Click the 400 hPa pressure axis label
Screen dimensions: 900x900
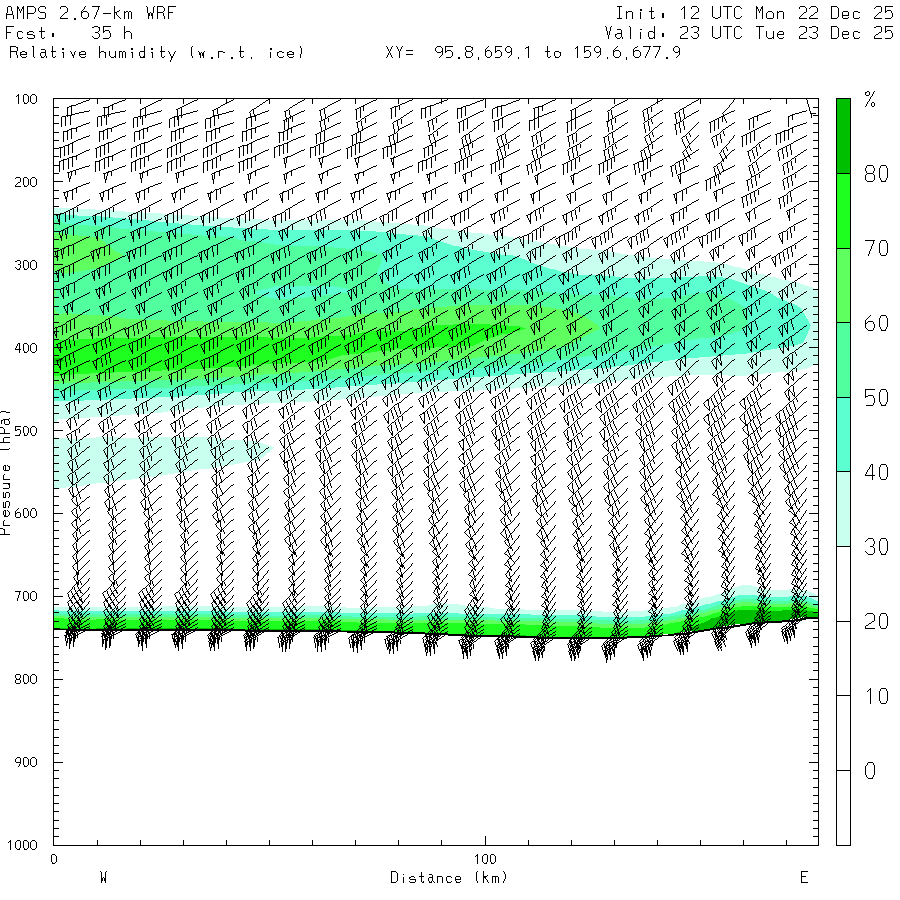[26, 348]
